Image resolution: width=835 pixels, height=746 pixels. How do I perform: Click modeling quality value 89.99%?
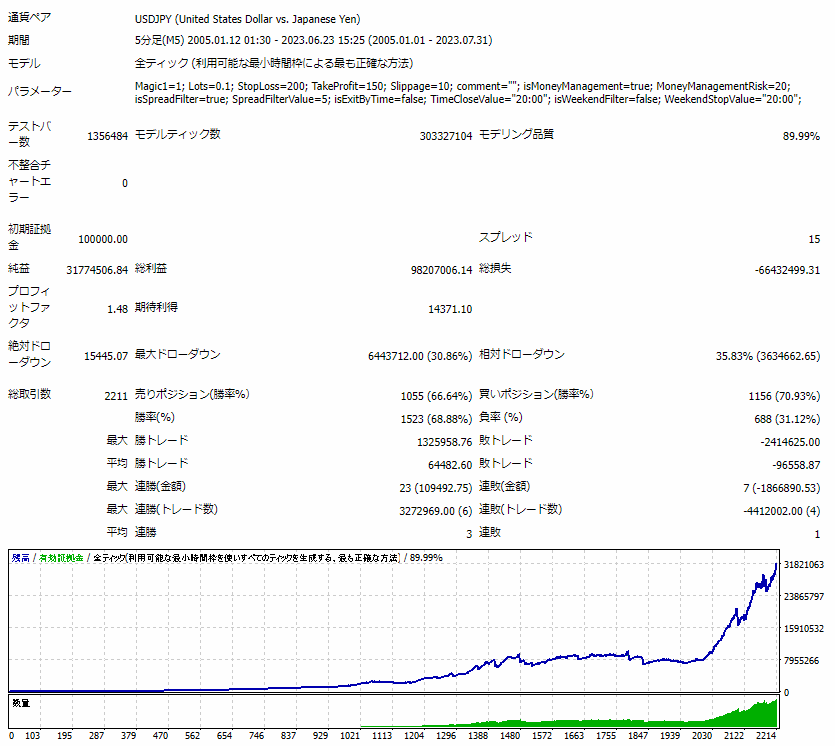coord(801,136)
